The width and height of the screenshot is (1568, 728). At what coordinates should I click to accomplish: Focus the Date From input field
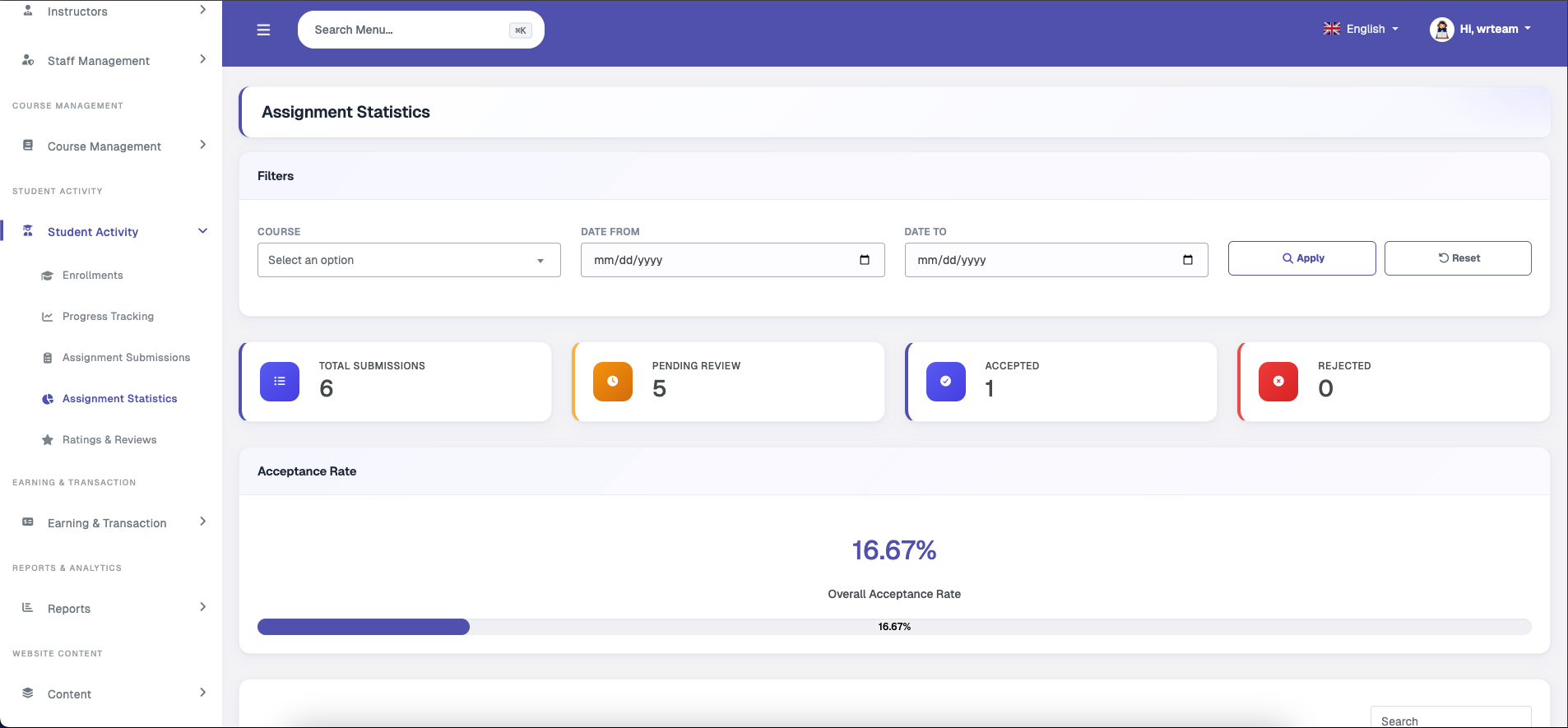pos(732,260)
